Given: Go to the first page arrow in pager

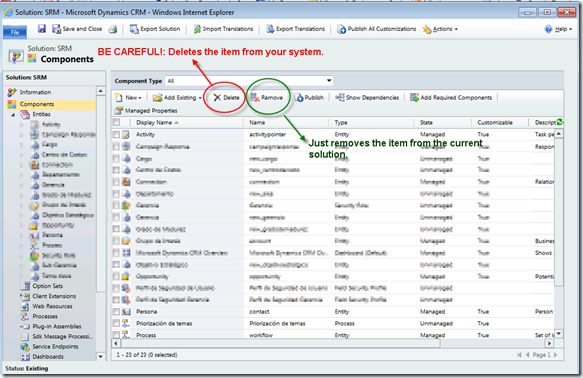Looking at the screenshot, I should tap(519, 355).
